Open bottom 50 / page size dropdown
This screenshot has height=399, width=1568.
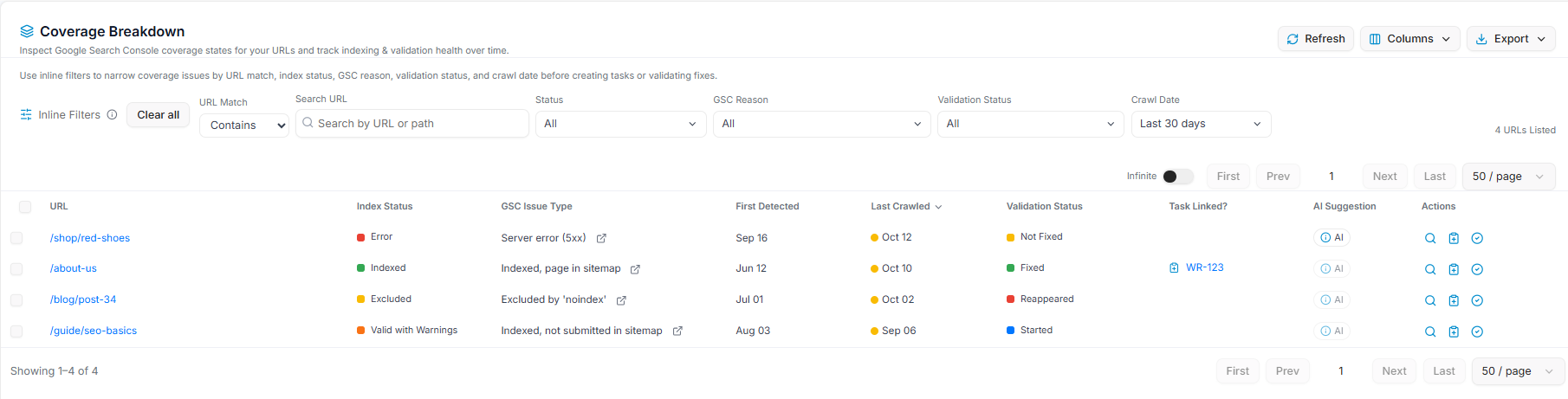tap(1518, 371)
